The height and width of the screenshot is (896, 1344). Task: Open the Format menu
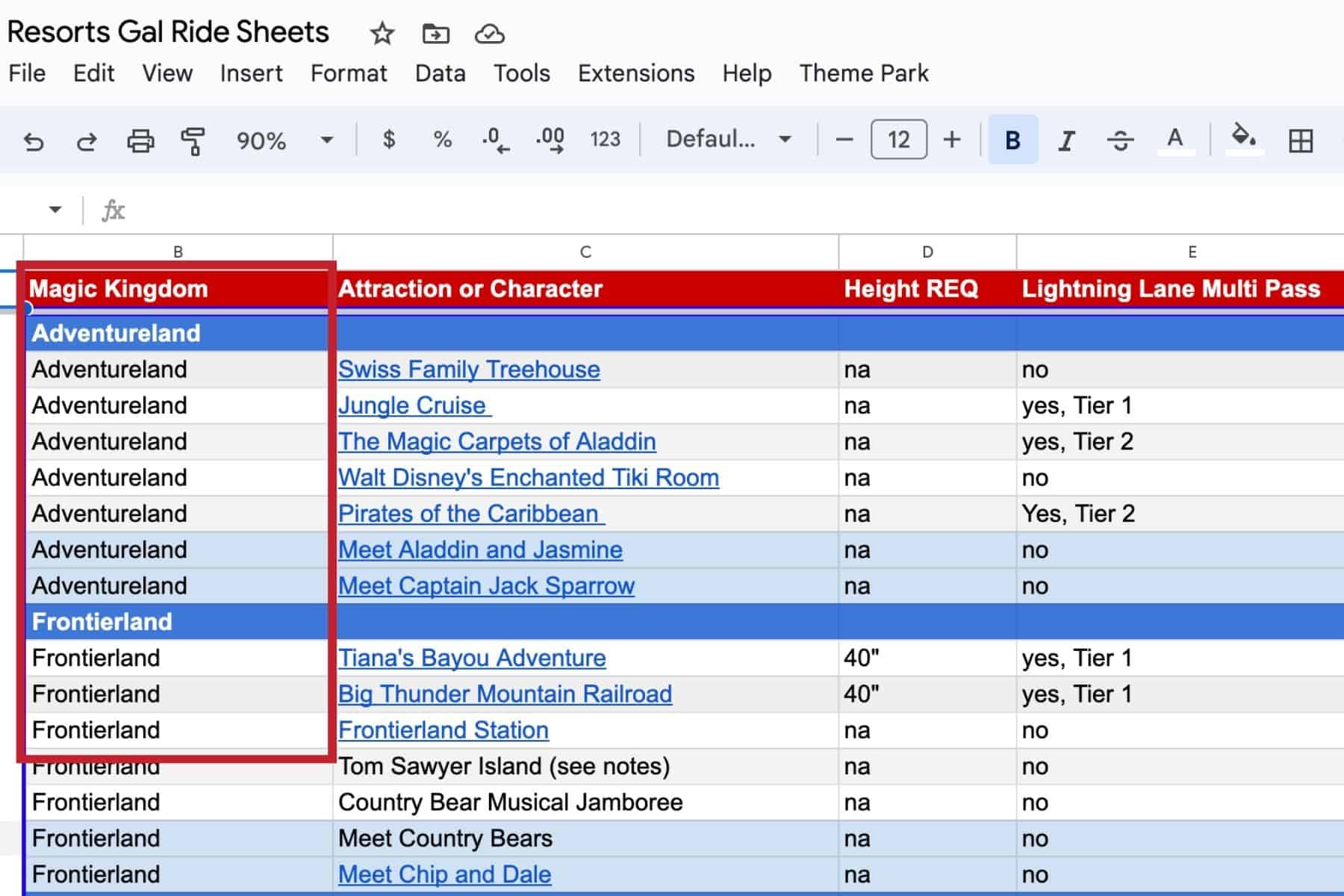coord(349,73)
